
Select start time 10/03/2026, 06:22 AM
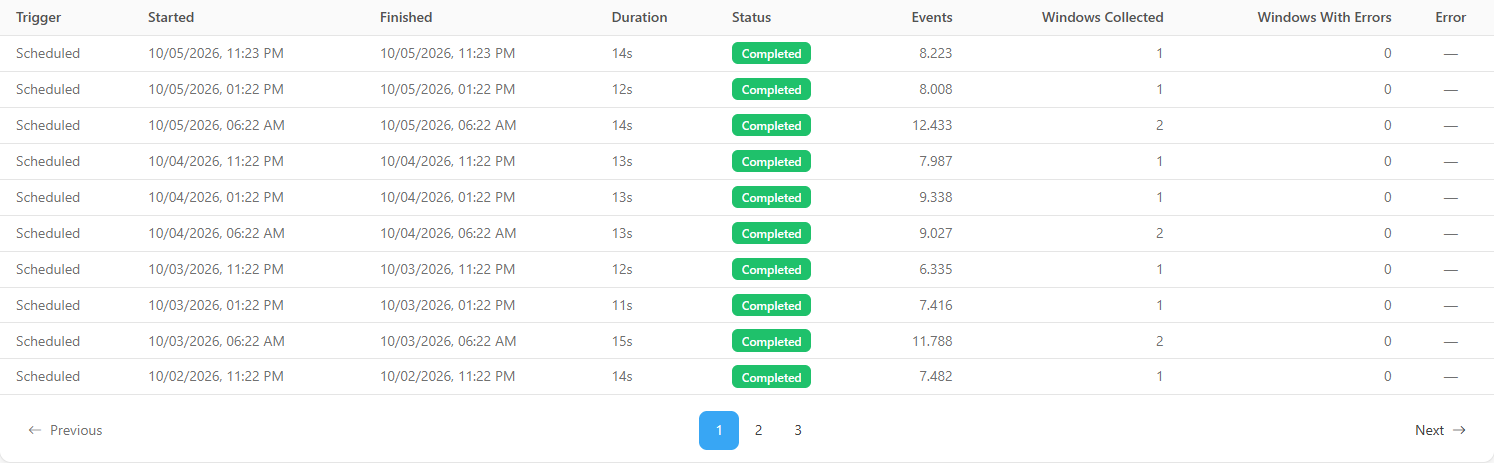(x=216, y=342)
